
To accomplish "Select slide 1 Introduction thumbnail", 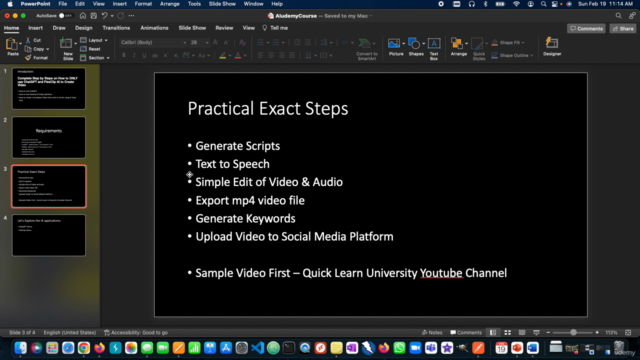I will 49,89.
